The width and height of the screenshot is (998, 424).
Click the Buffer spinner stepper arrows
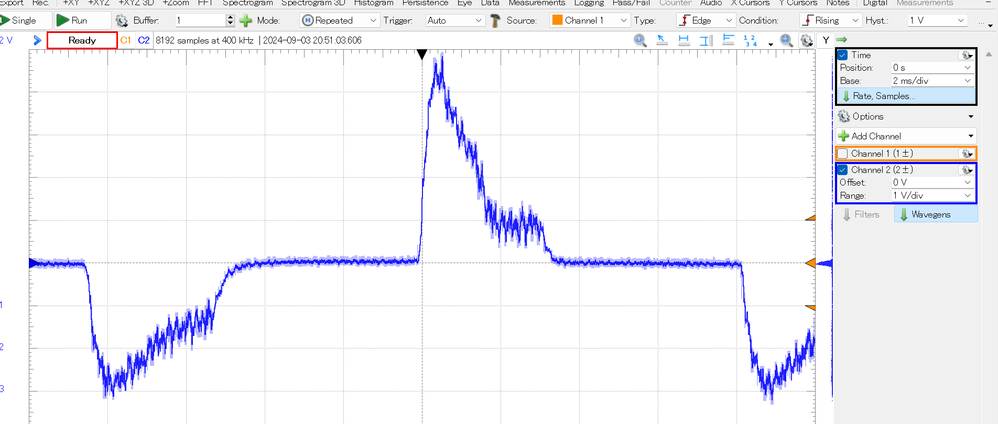[230, 20]
